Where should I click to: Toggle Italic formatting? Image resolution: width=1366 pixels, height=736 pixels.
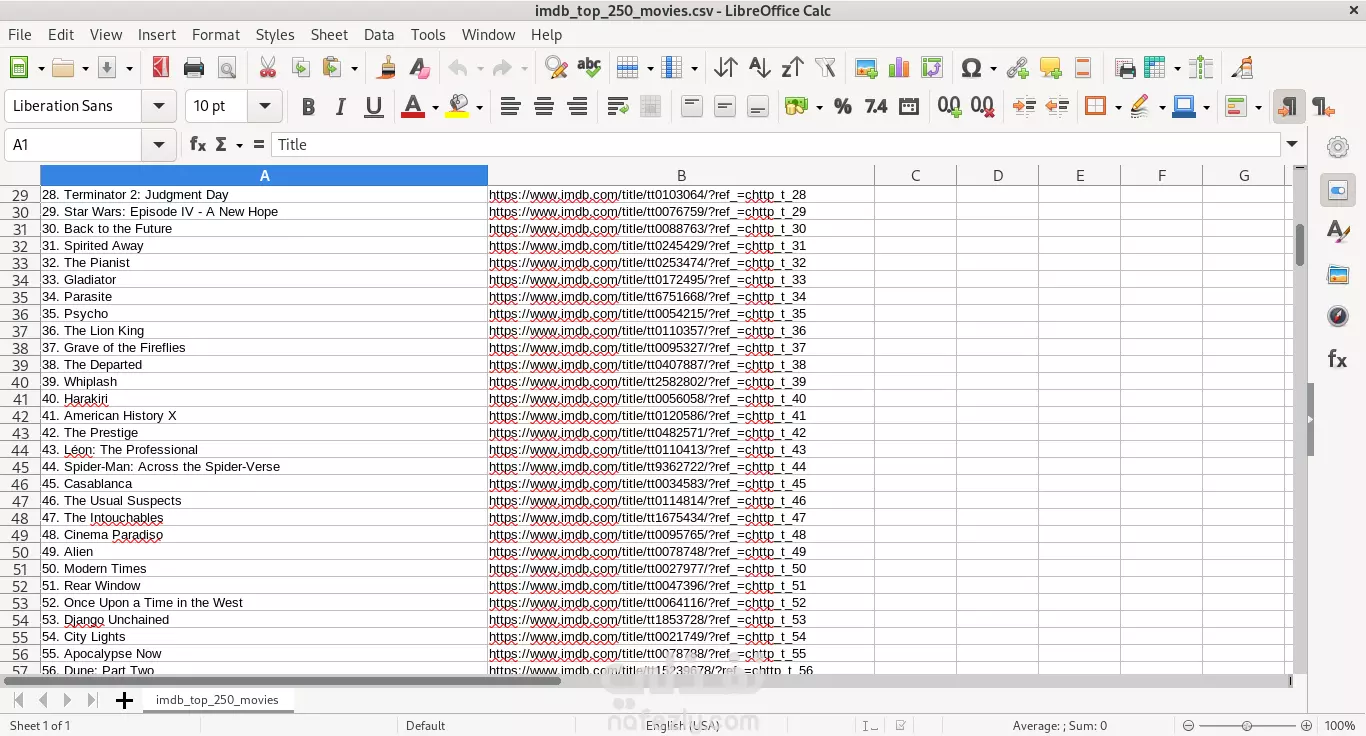pos(341,106)
